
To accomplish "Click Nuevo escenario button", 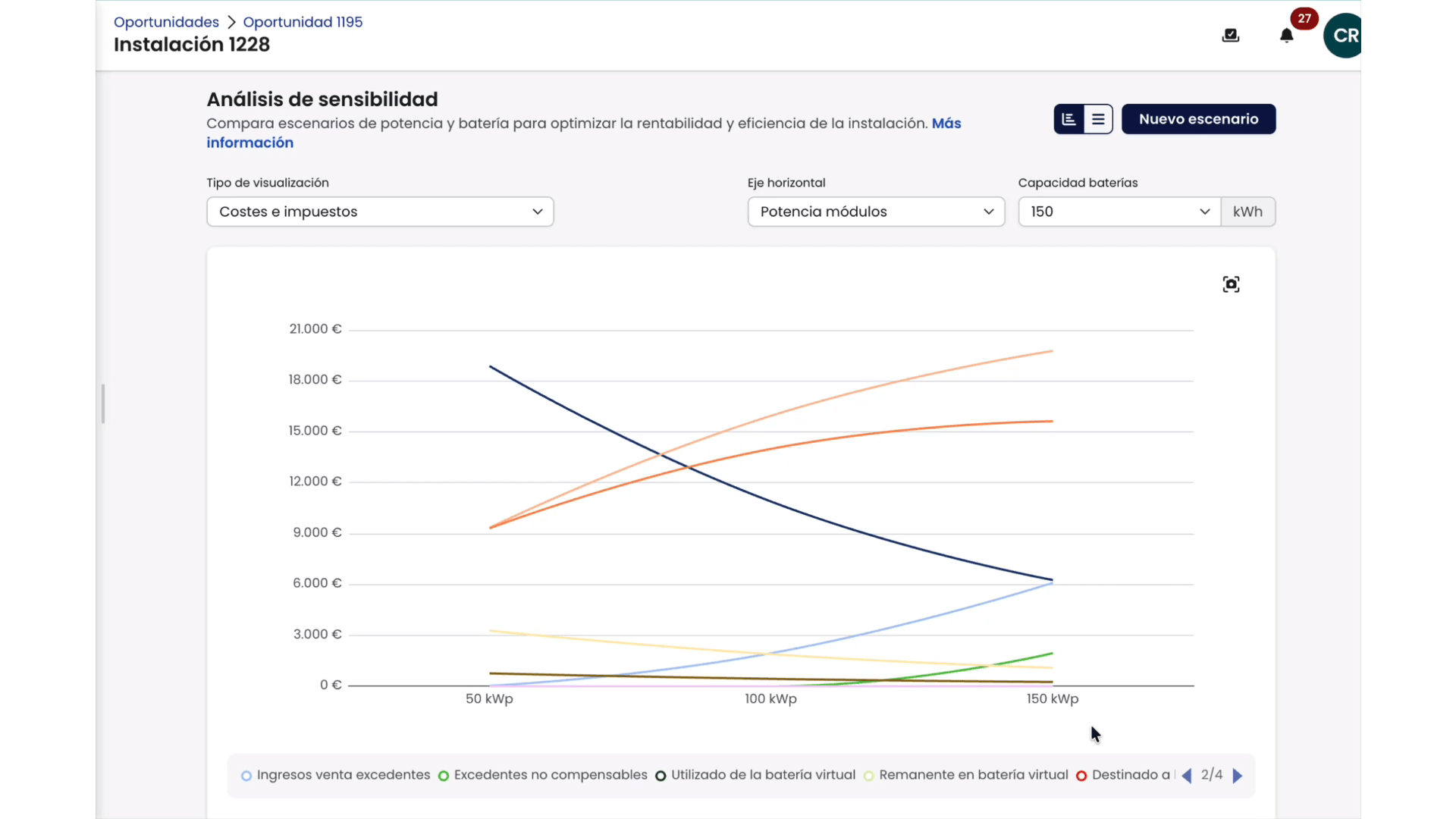I will (1198, 119).
